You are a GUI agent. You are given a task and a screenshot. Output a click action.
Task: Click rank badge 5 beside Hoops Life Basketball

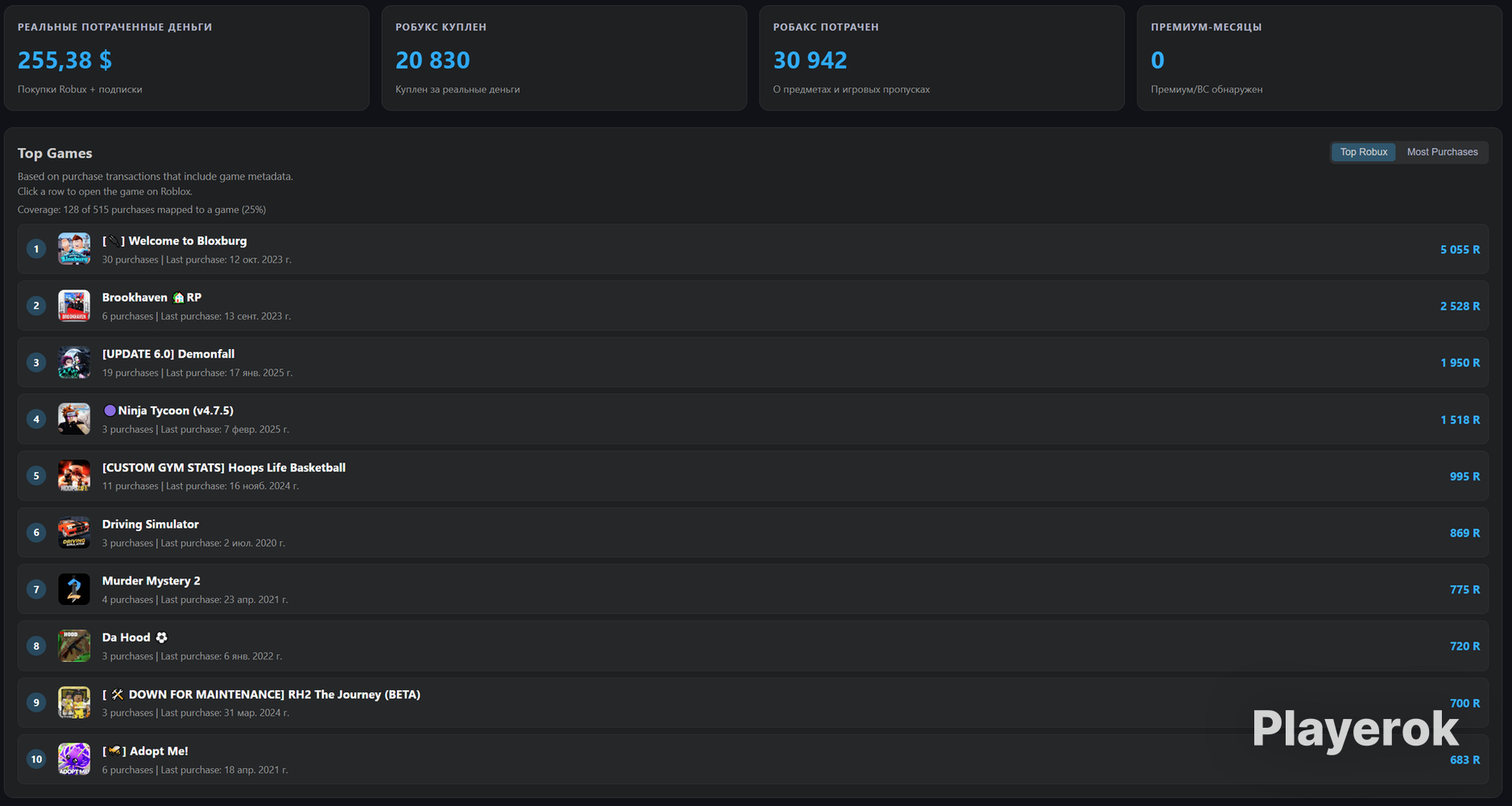coord(36,476)
